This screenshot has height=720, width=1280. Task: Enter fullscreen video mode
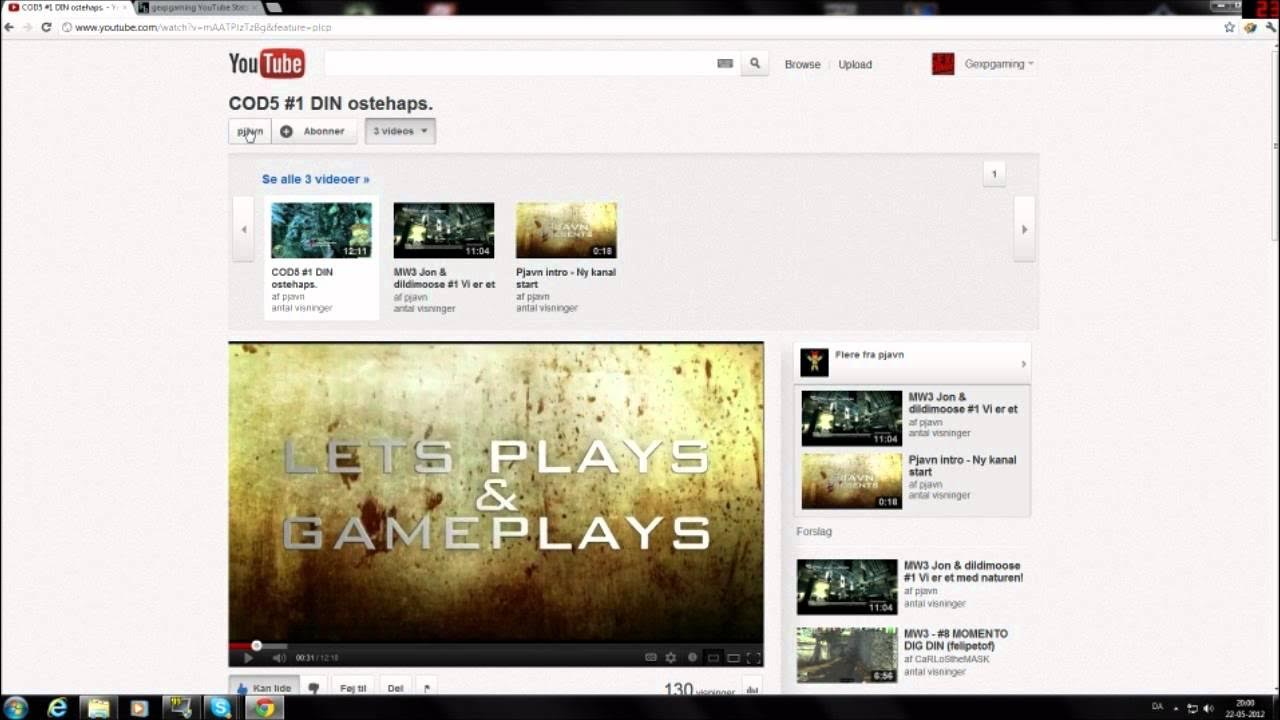click(753, 658)
